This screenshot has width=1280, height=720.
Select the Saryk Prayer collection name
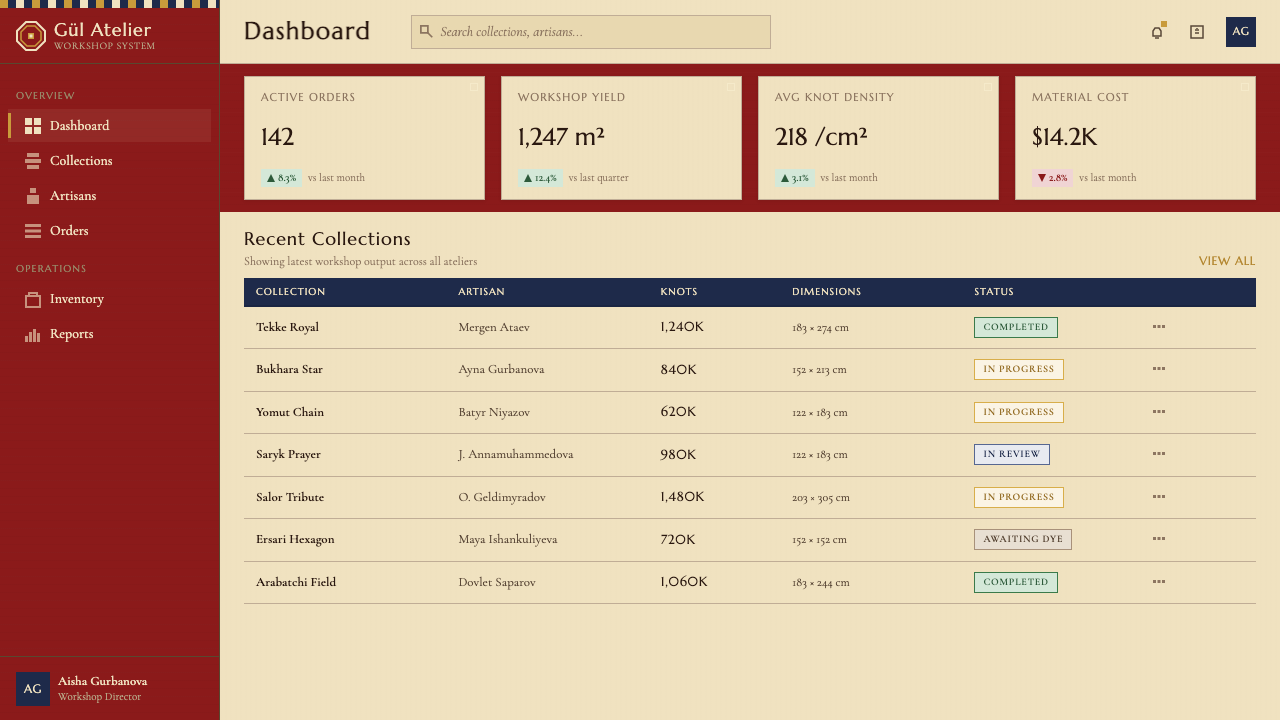(x=288, y=454)
